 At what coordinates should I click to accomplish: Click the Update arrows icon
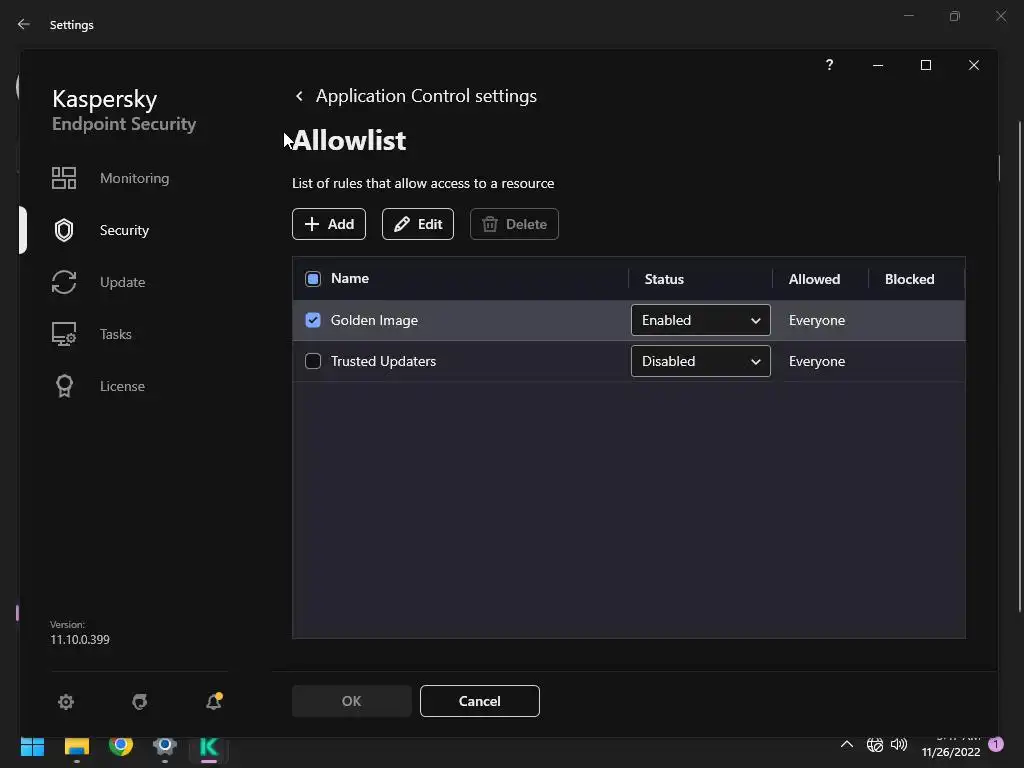64,282
